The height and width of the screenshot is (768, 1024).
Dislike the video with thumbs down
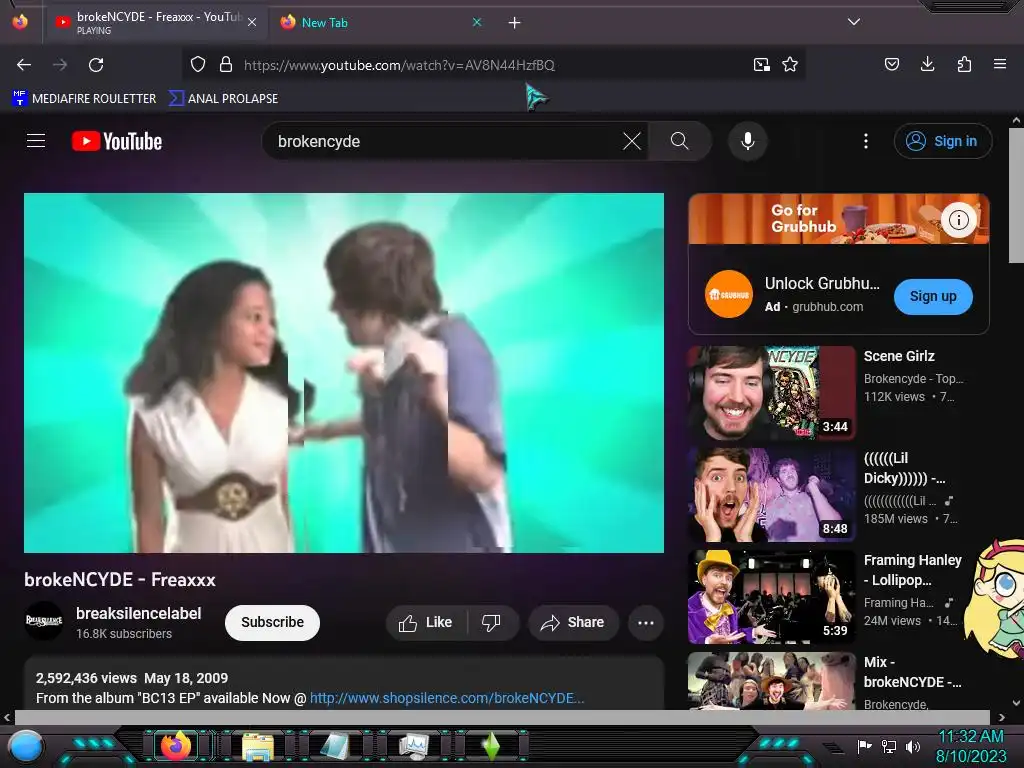(491, 623)
